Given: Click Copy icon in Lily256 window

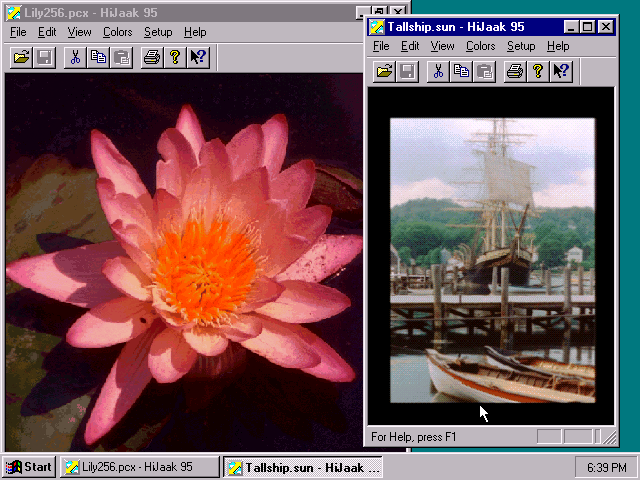Looking at the screenshot, I should [x=98, y=57].
